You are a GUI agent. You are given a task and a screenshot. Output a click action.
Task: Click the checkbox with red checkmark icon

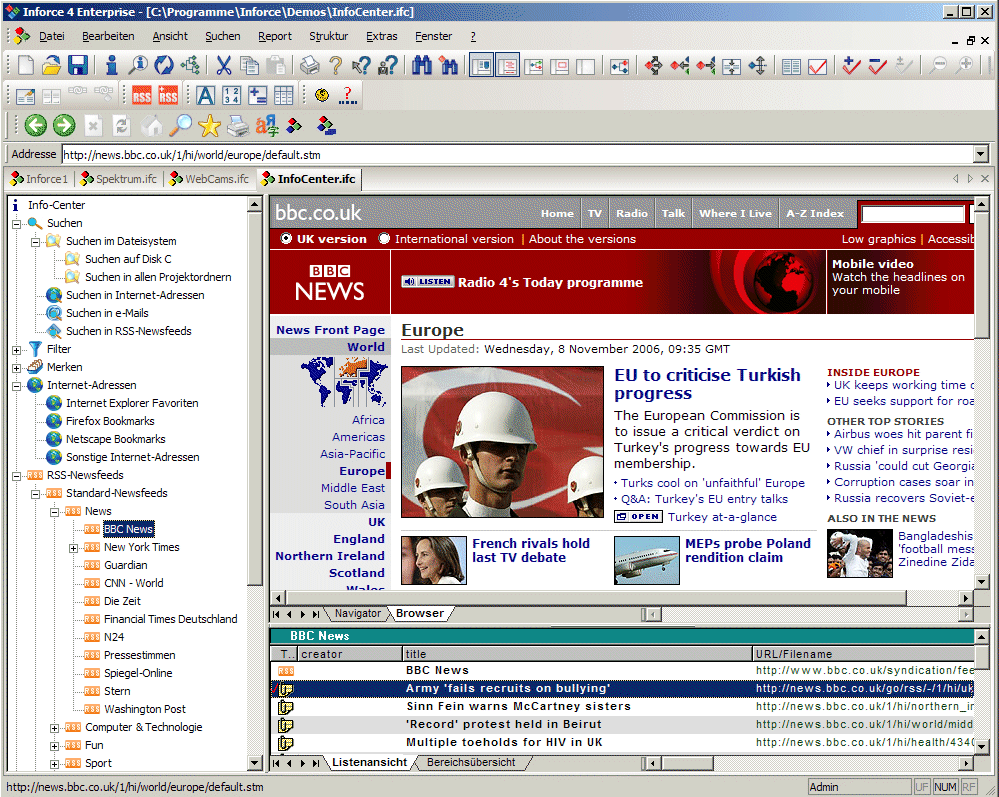click(817, 66)
